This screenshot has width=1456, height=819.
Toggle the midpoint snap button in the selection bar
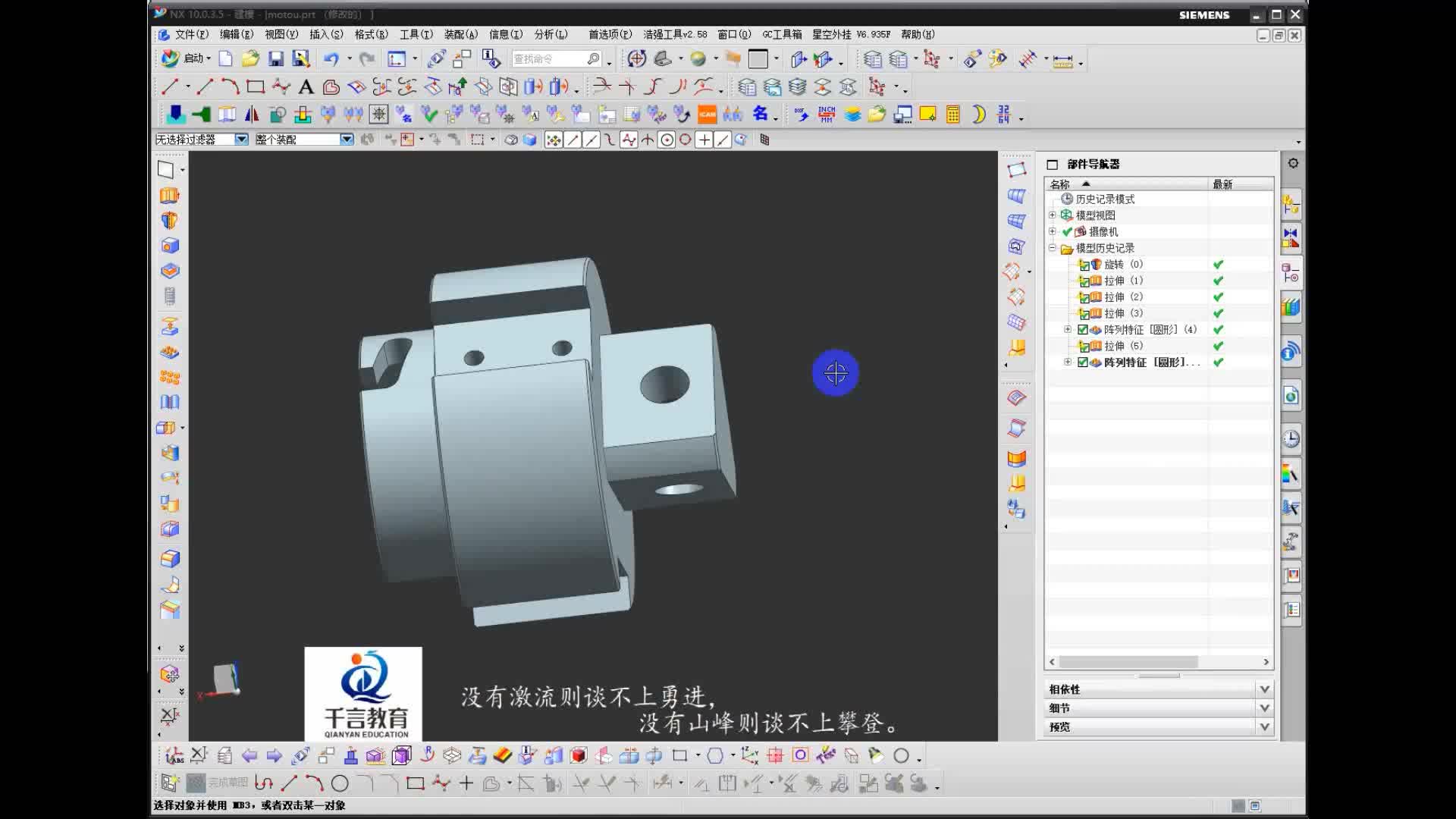coord(591,140)
